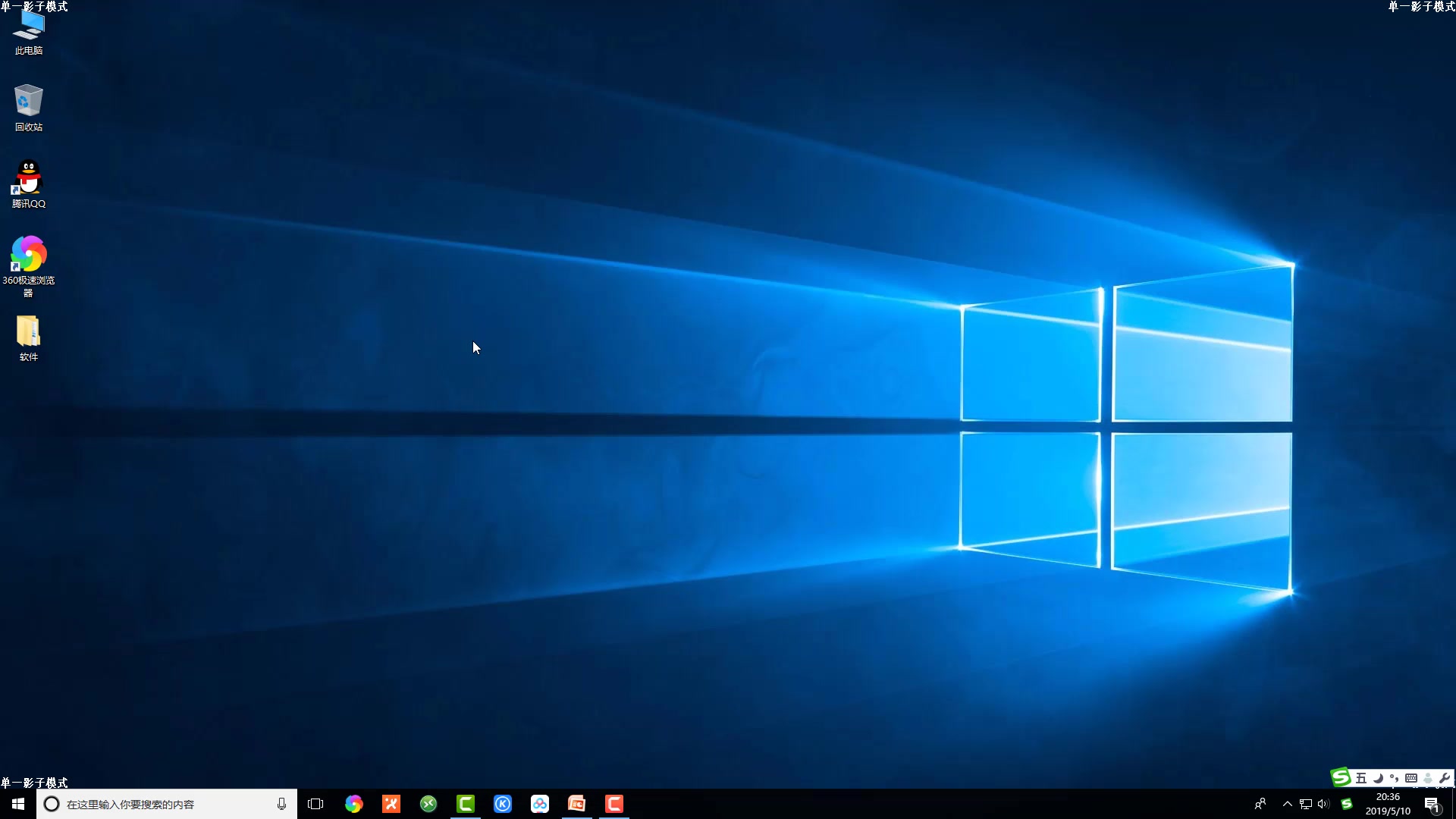Open Baidu Netdisk cloud taskbar icon
The width and height of the screenshot is (1456, 819).
click(540, 804)
